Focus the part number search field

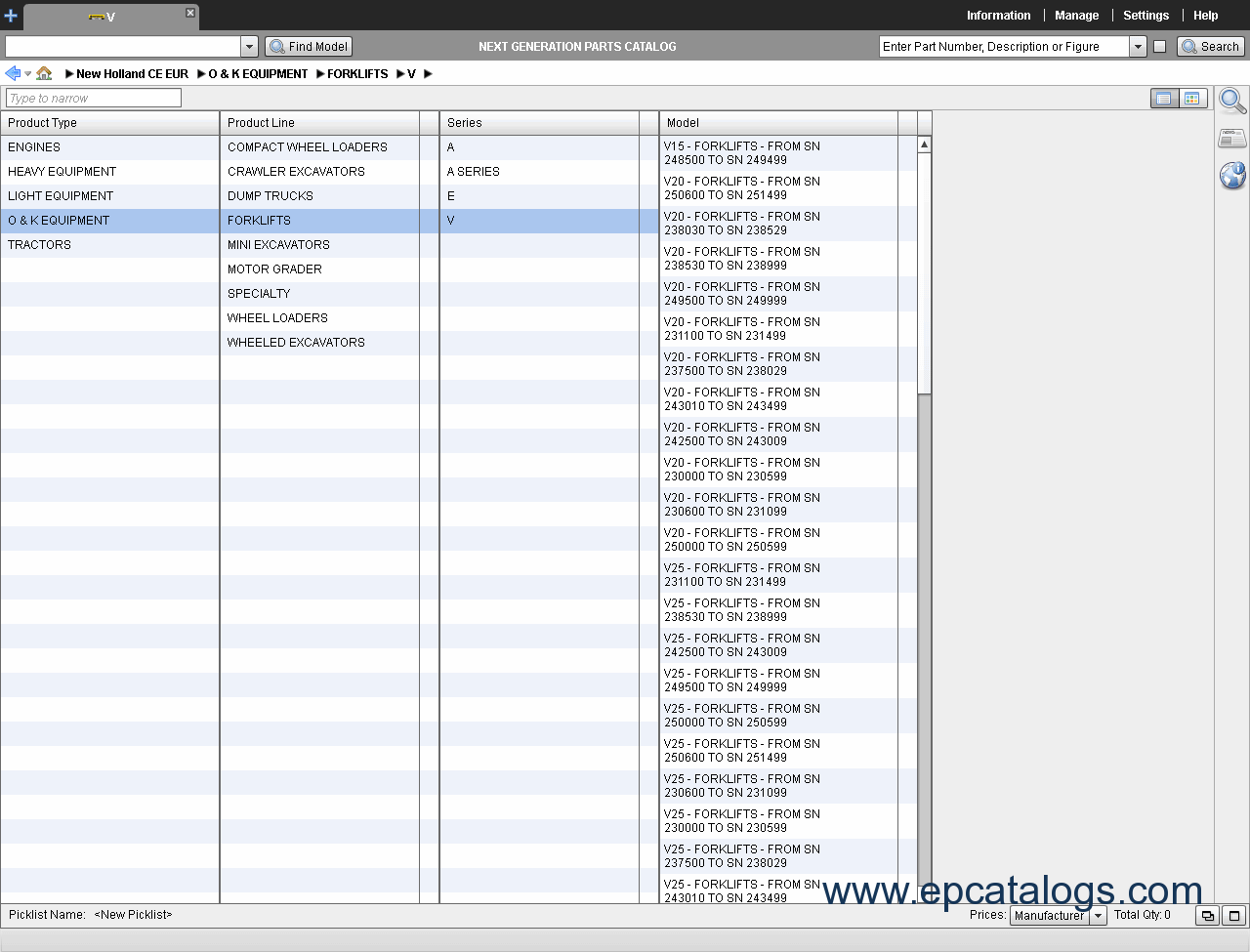click(1004, 46)
